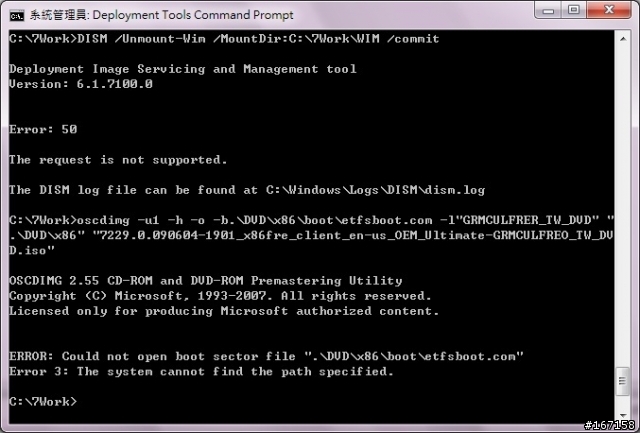Screen dimensions: 640x433
Task: Open the command prompt system menu icon
Action: 17,16
